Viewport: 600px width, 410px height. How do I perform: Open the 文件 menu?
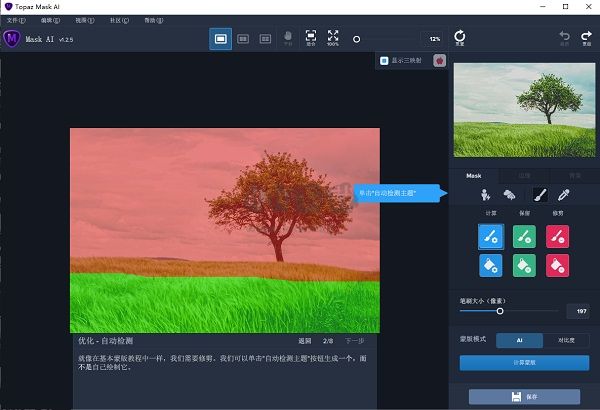pos(16,19)
